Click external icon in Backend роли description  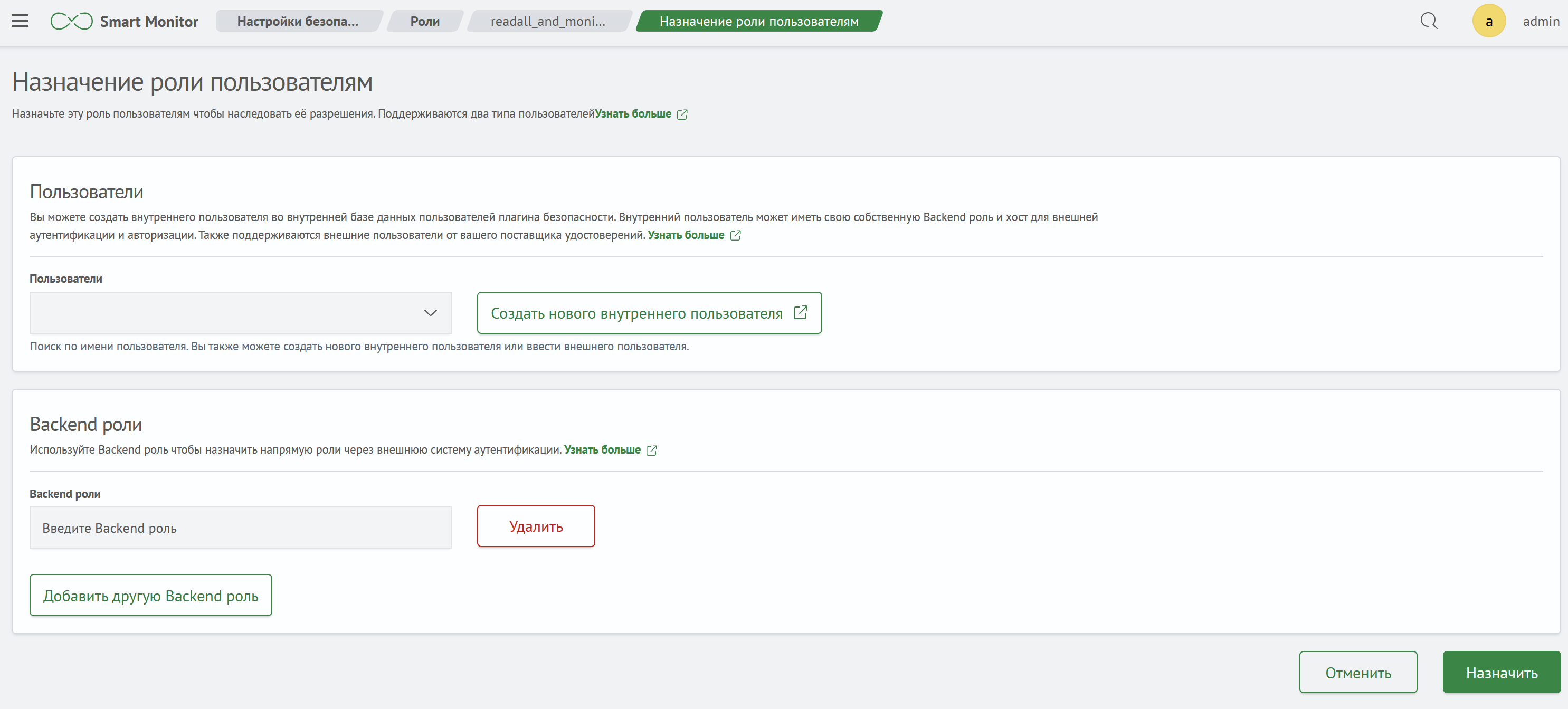[651, 451]
